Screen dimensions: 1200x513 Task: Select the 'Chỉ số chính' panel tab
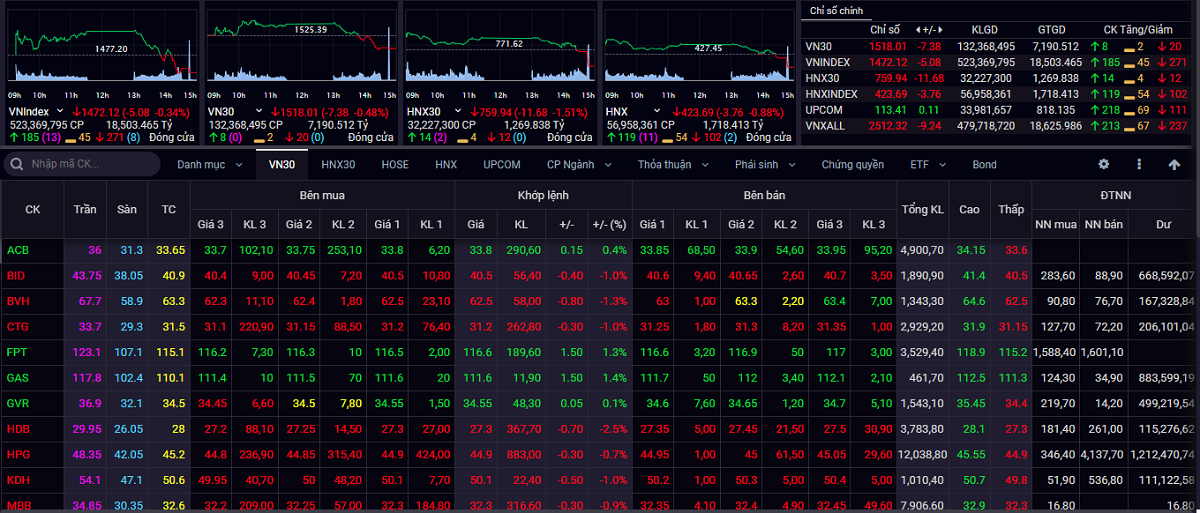[x=836, y=10]
